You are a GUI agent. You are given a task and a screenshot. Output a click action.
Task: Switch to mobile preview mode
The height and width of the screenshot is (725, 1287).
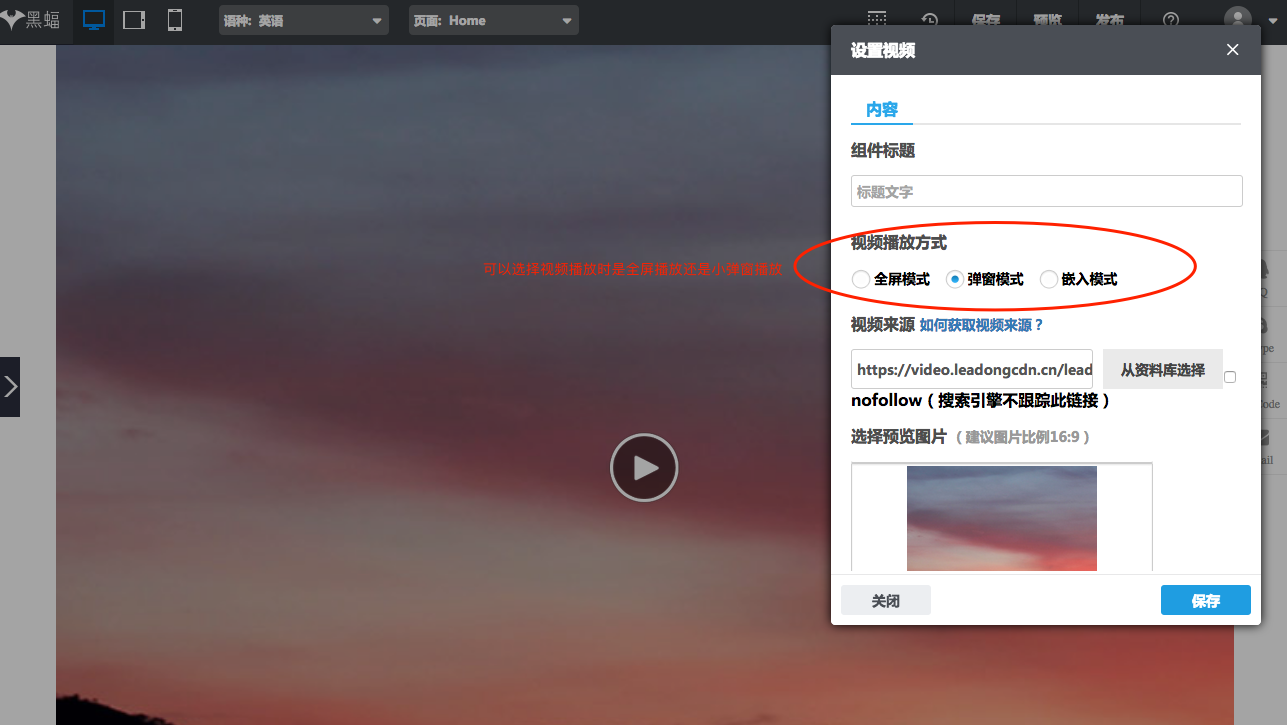tap(175, 18)
